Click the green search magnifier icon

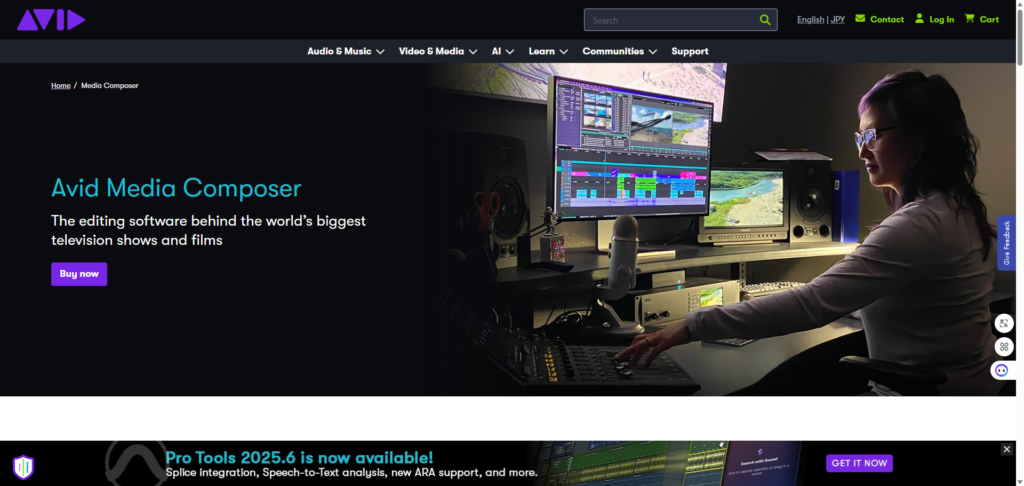pyautogui.click(x=765, y=20)
